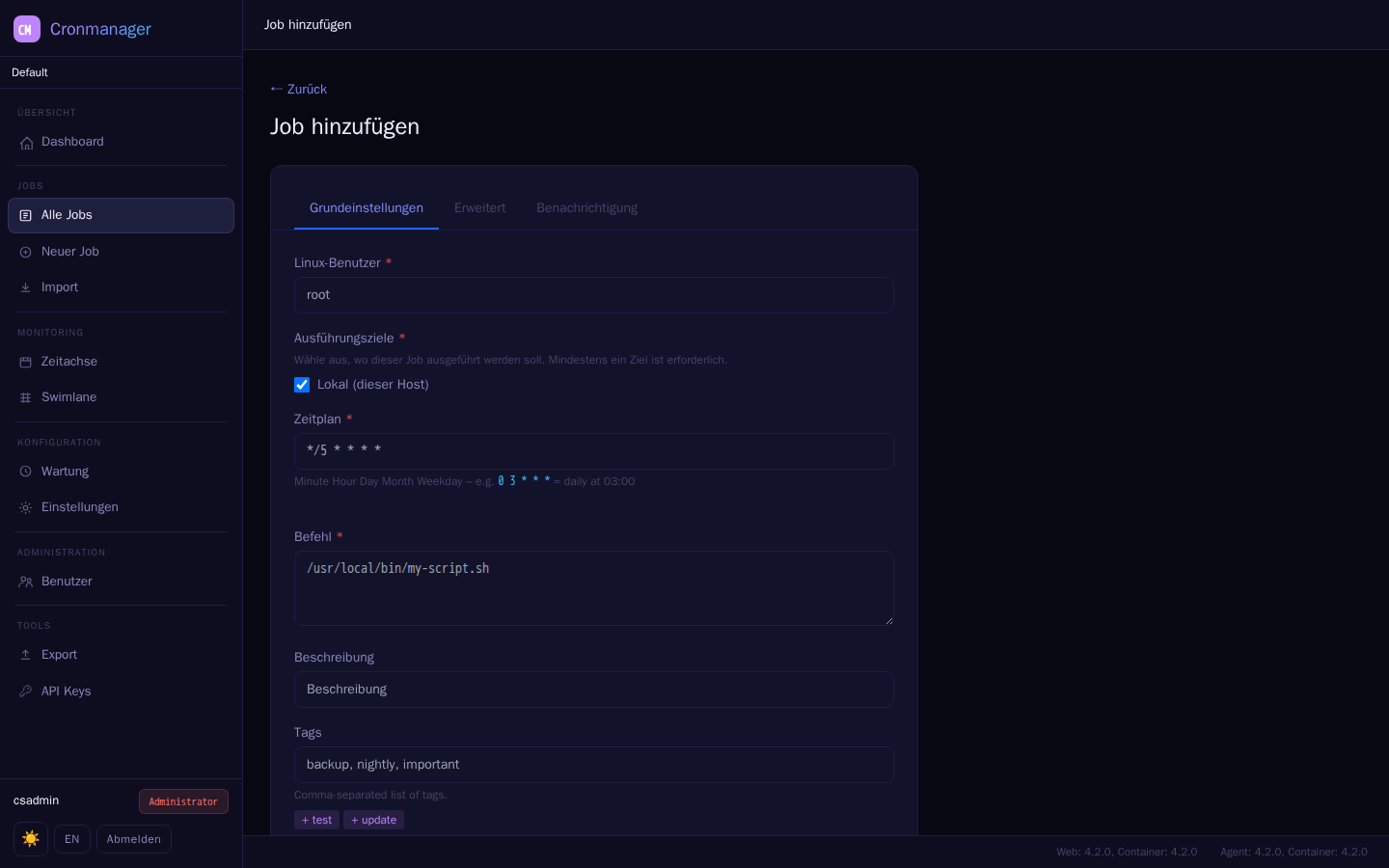Open Swimlane monitoring view
Image resolution: width=1389 pixels, height=868 pixels.
click(121, 397)
